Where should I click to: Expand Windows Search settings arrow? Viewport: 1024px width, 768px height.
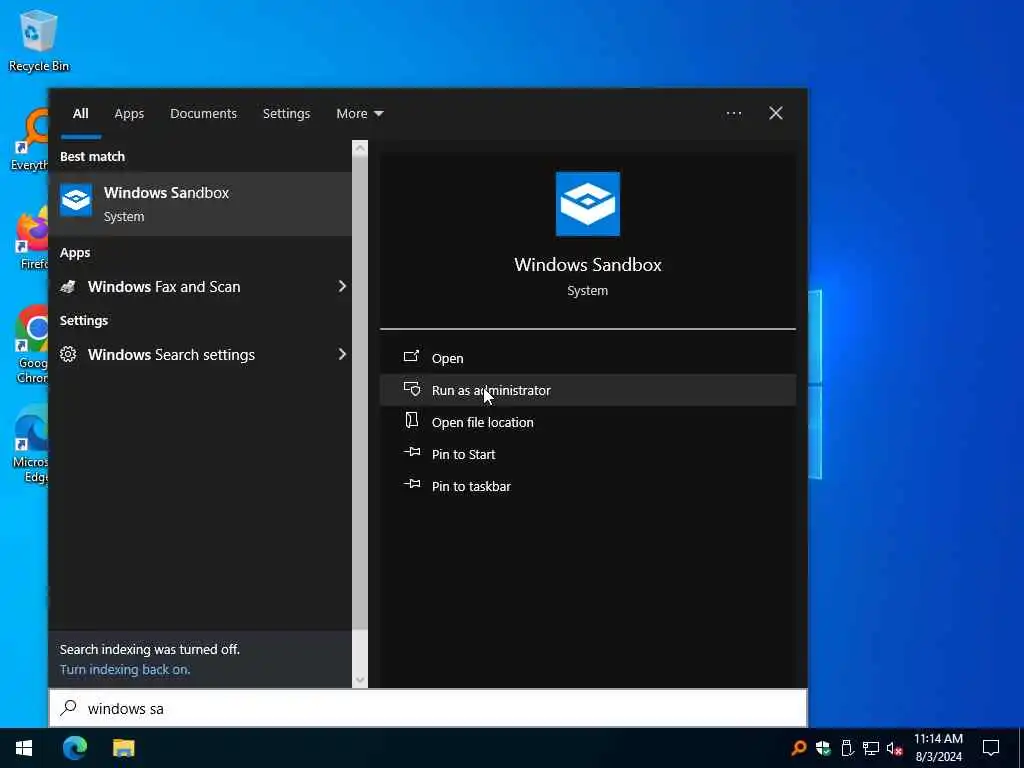(x=342, y=355)
